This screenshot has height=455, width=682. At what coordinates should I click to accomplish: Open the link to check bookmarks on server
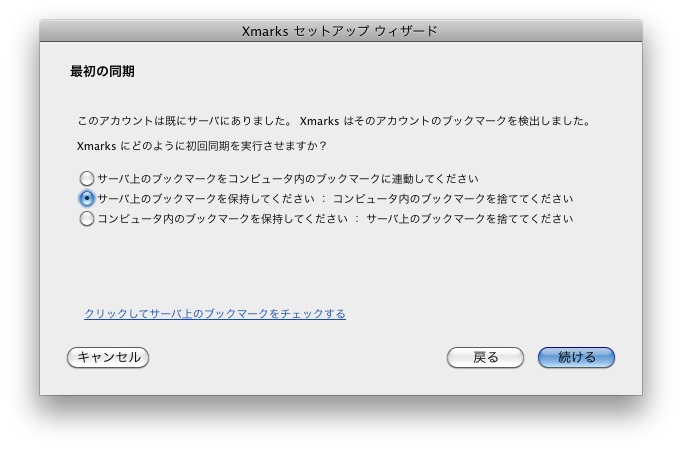click(x=215, y=314)
